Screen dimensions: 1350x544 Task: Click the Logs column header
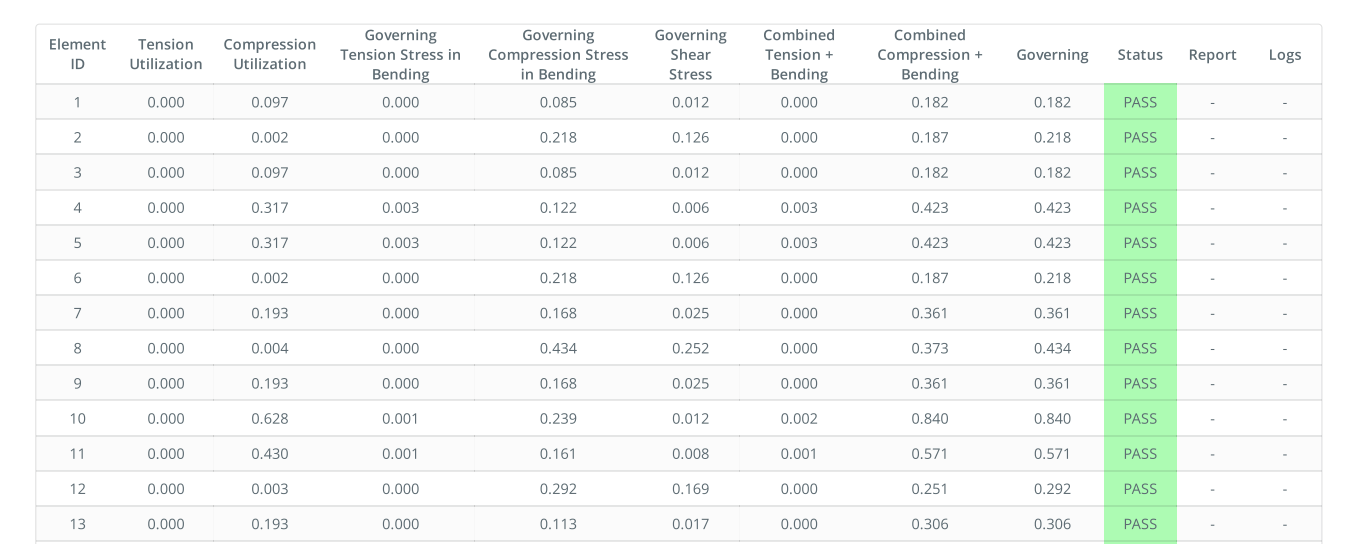[x=1285, y=55]
